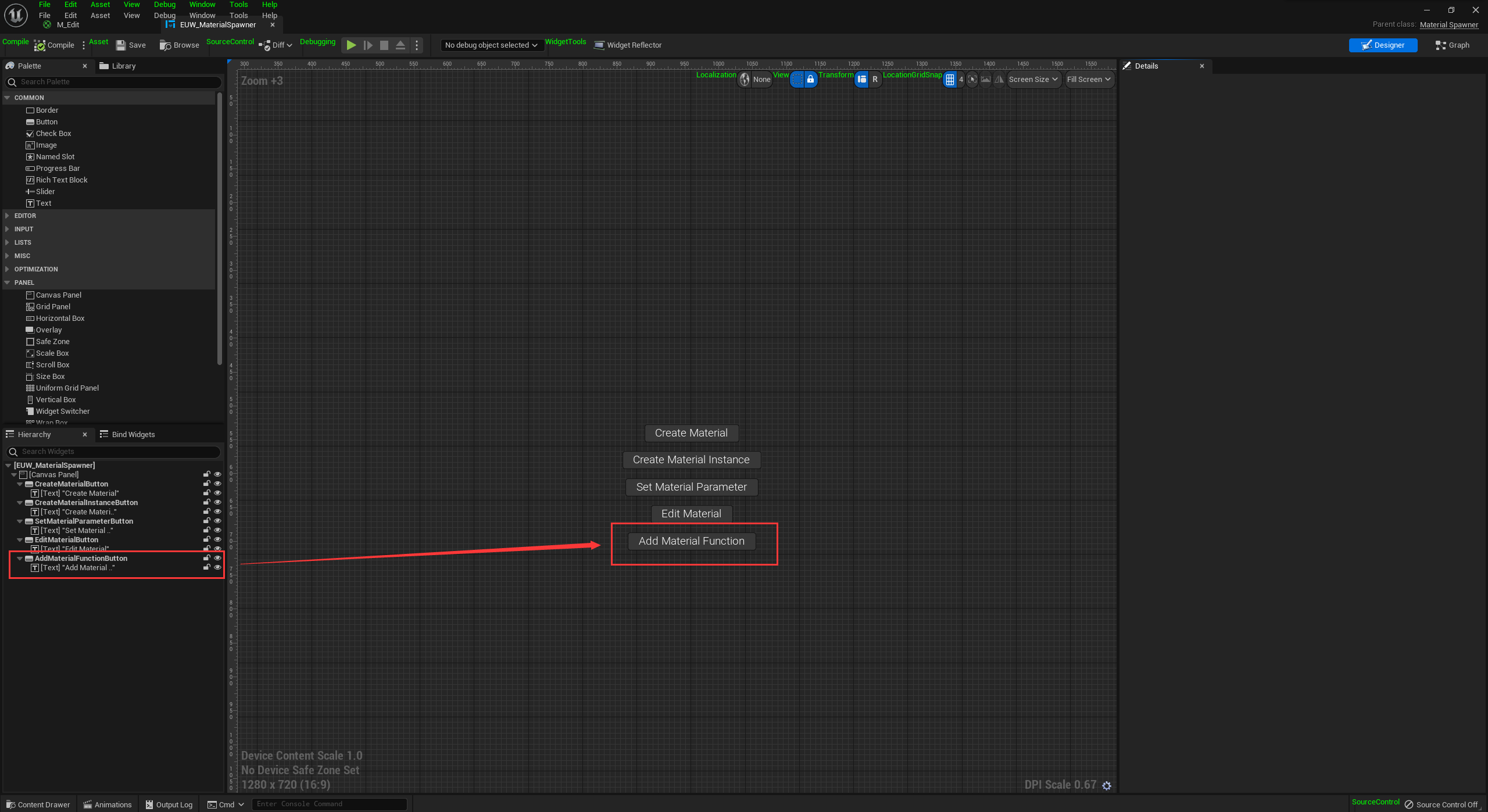Open DPI scale settings gear

coord(1107,785)
